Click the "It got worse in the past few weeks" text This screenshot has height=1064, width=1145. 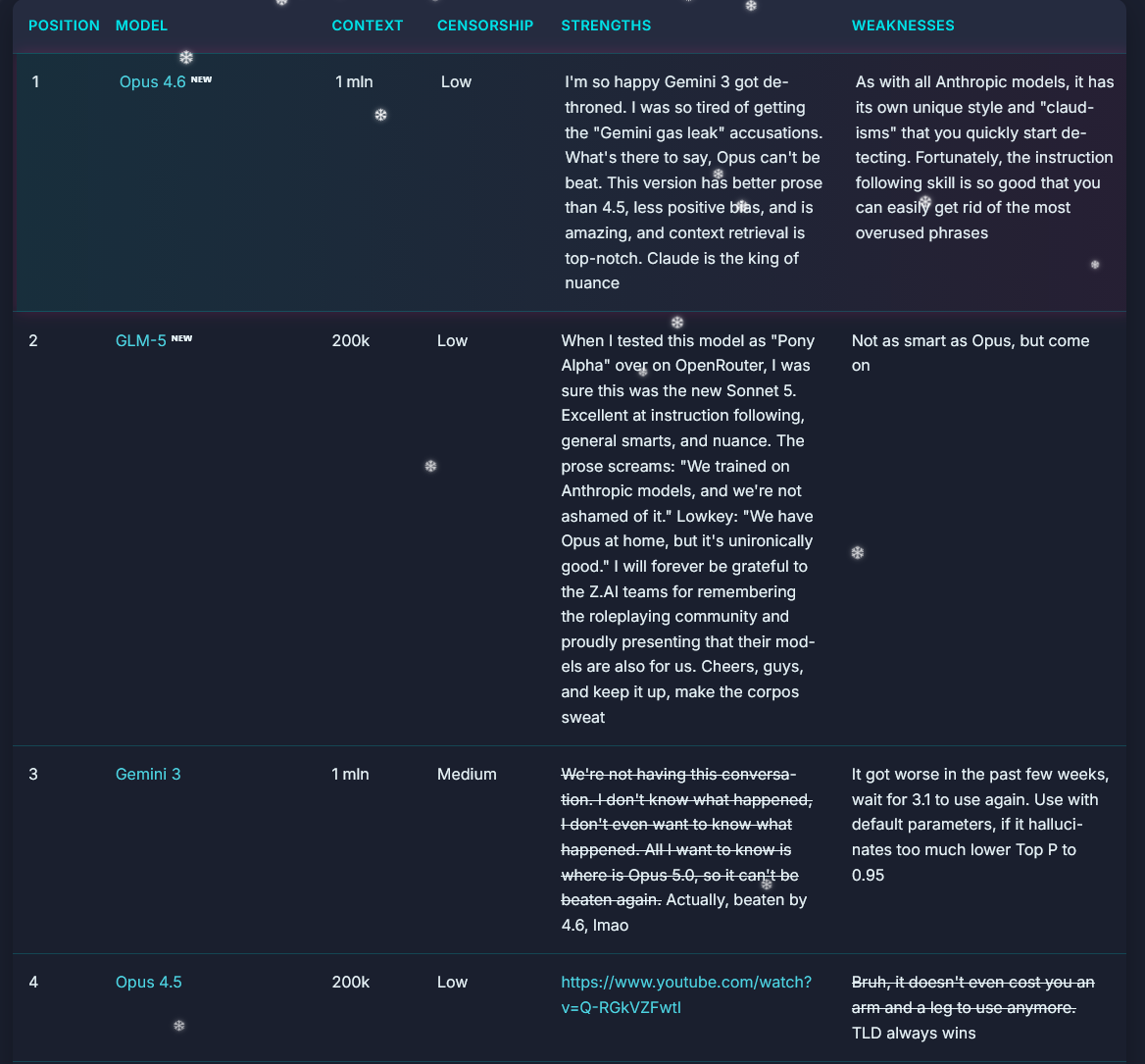(x=980, y=825)
